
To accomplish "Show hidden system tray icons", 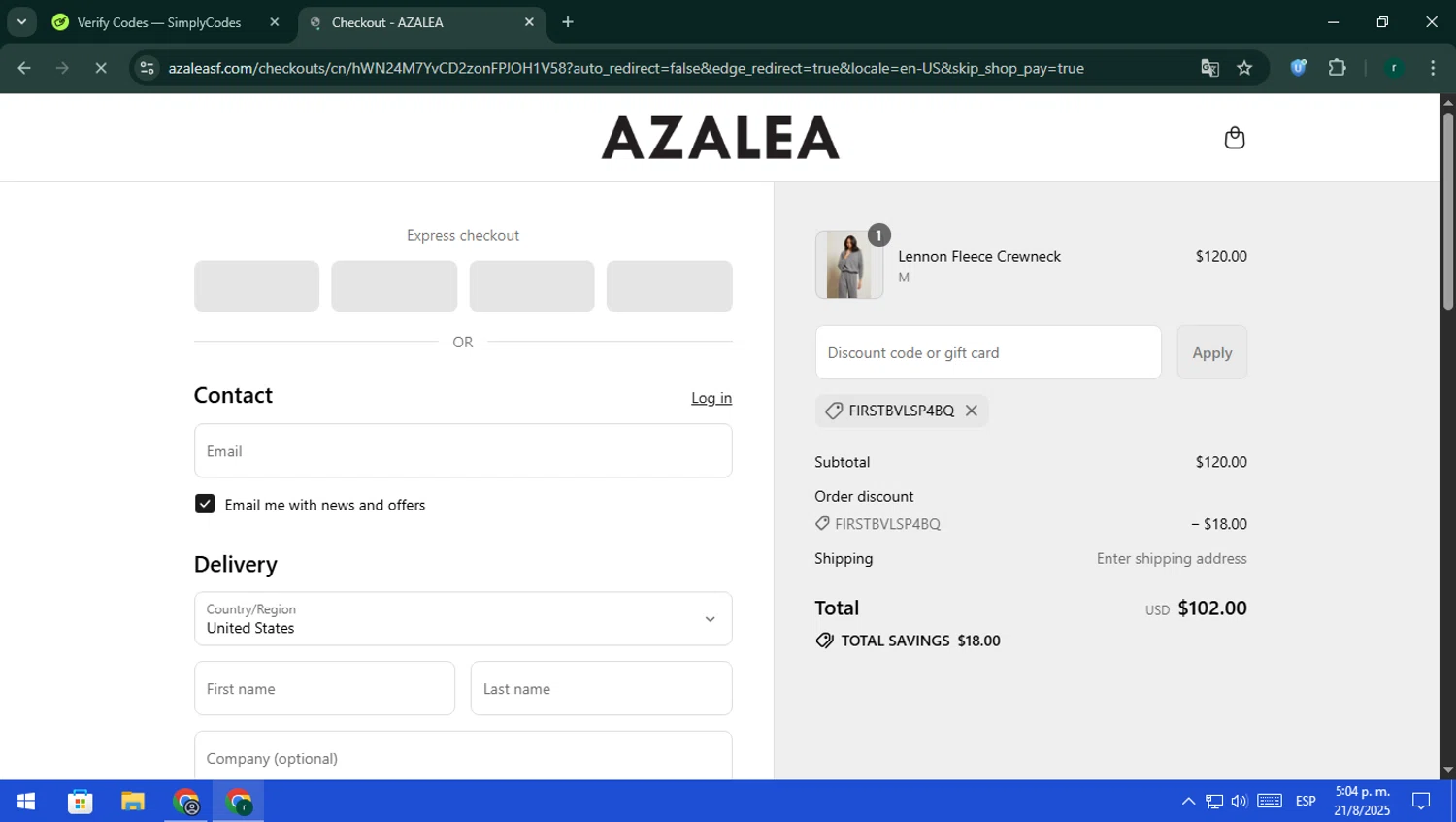I will click(x=1188, y=802).
